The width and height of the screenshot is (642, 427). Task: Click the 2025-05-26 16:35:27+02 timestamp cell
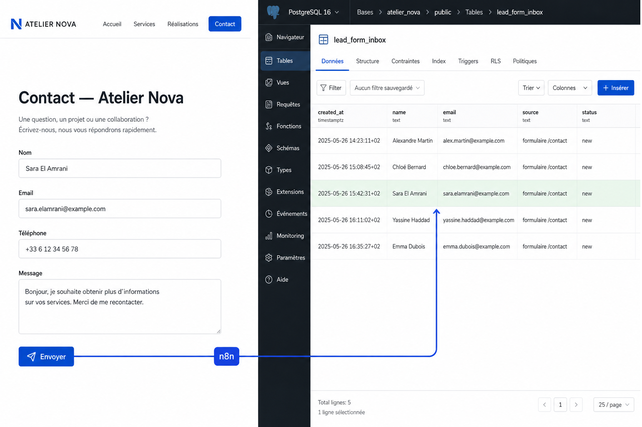point(349,246)
